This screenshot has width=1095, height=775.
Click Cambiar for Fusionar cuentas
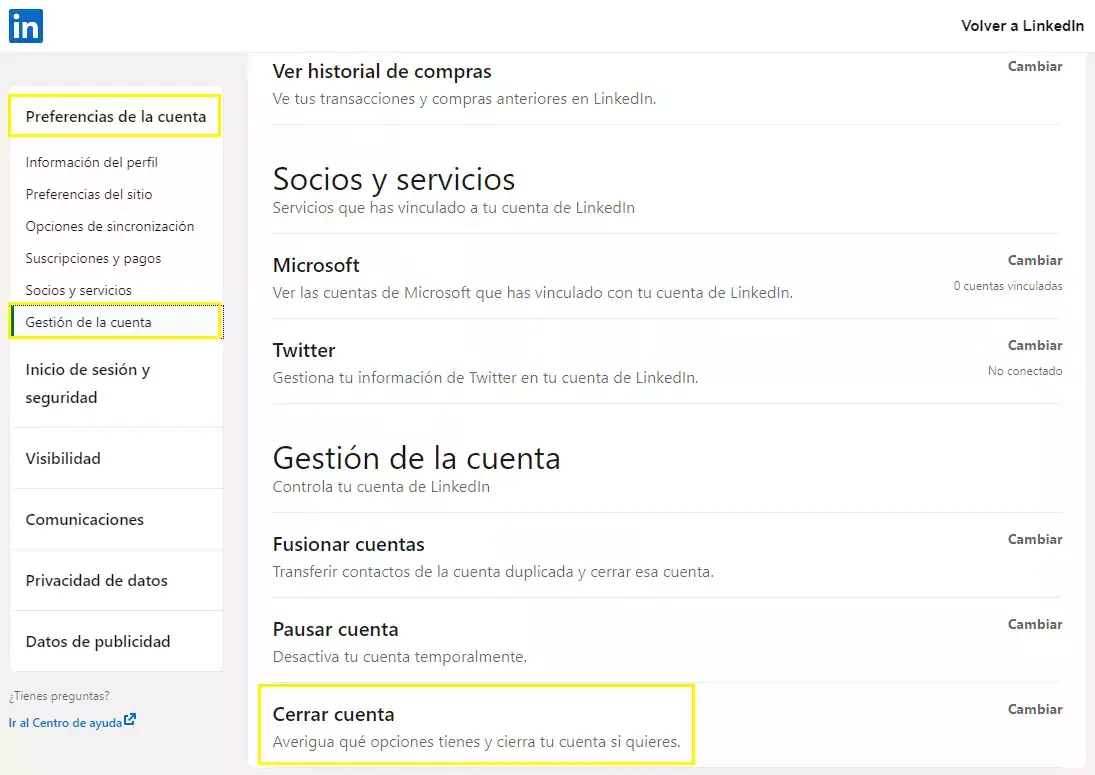[x=1034, y=540]
